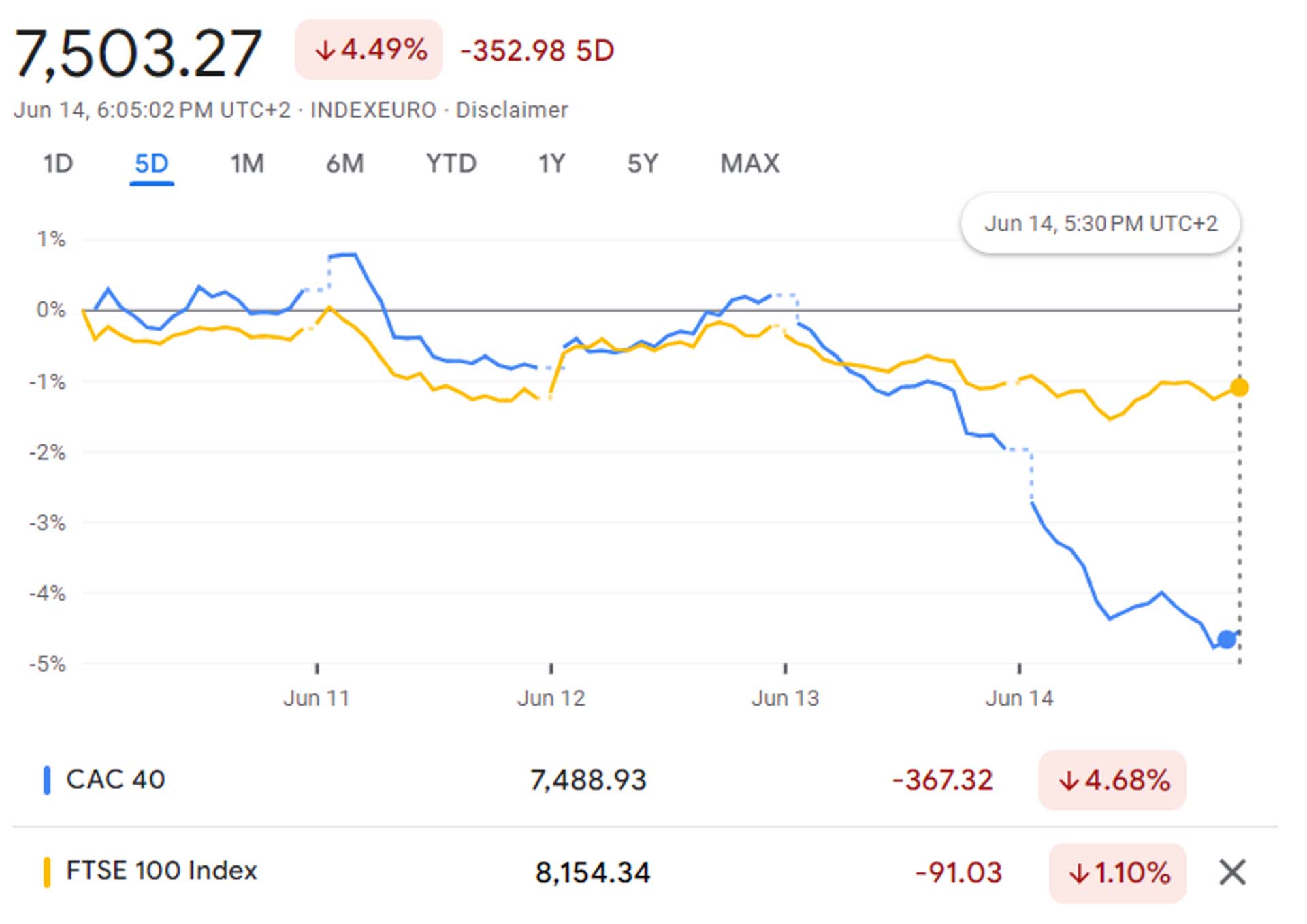Click the FTSE 100 Index row label
The width and height of the screenshot is (1307, 924).
(161, 871)
